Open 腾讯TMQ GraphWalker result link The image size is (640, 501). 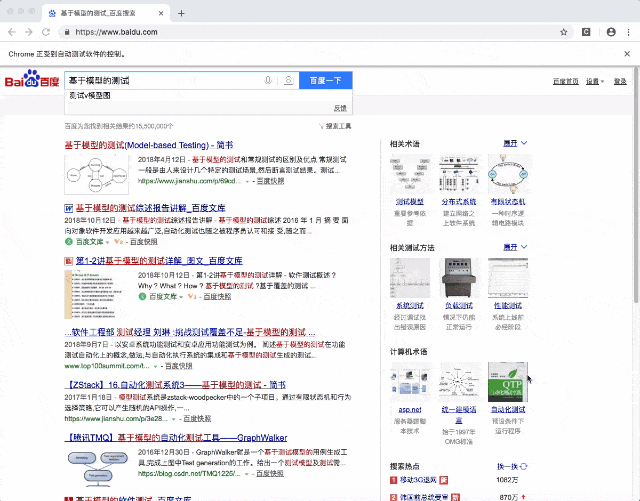[176, 438]
